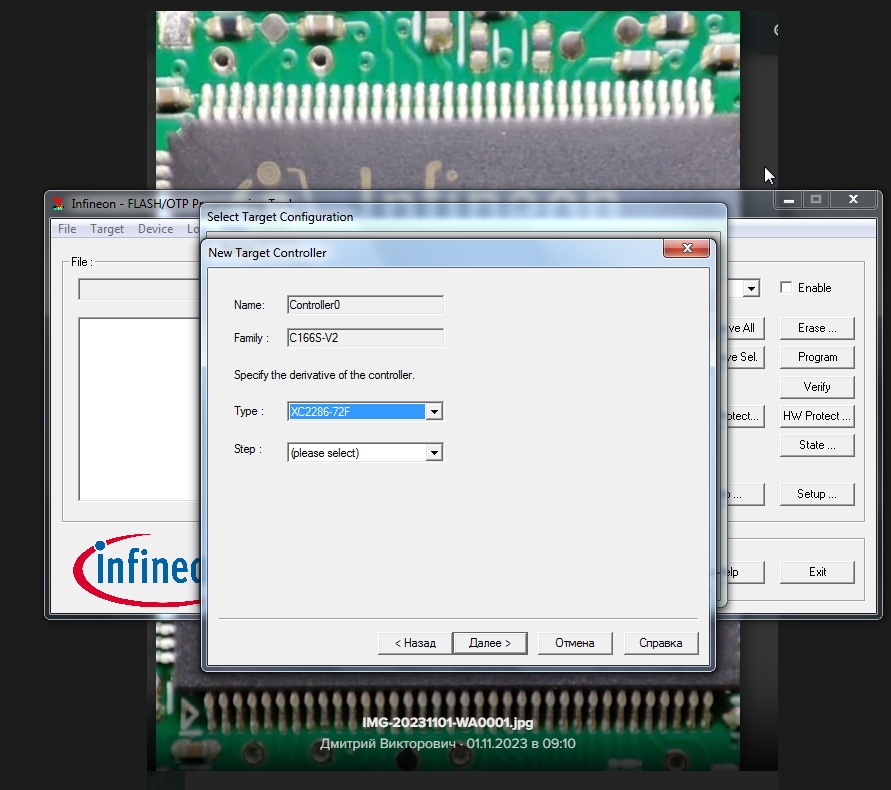Image resolution: width=891 pixels, height=790 pixels.
Task: Toggle the Enable checkbox
Action: point(786,288)
